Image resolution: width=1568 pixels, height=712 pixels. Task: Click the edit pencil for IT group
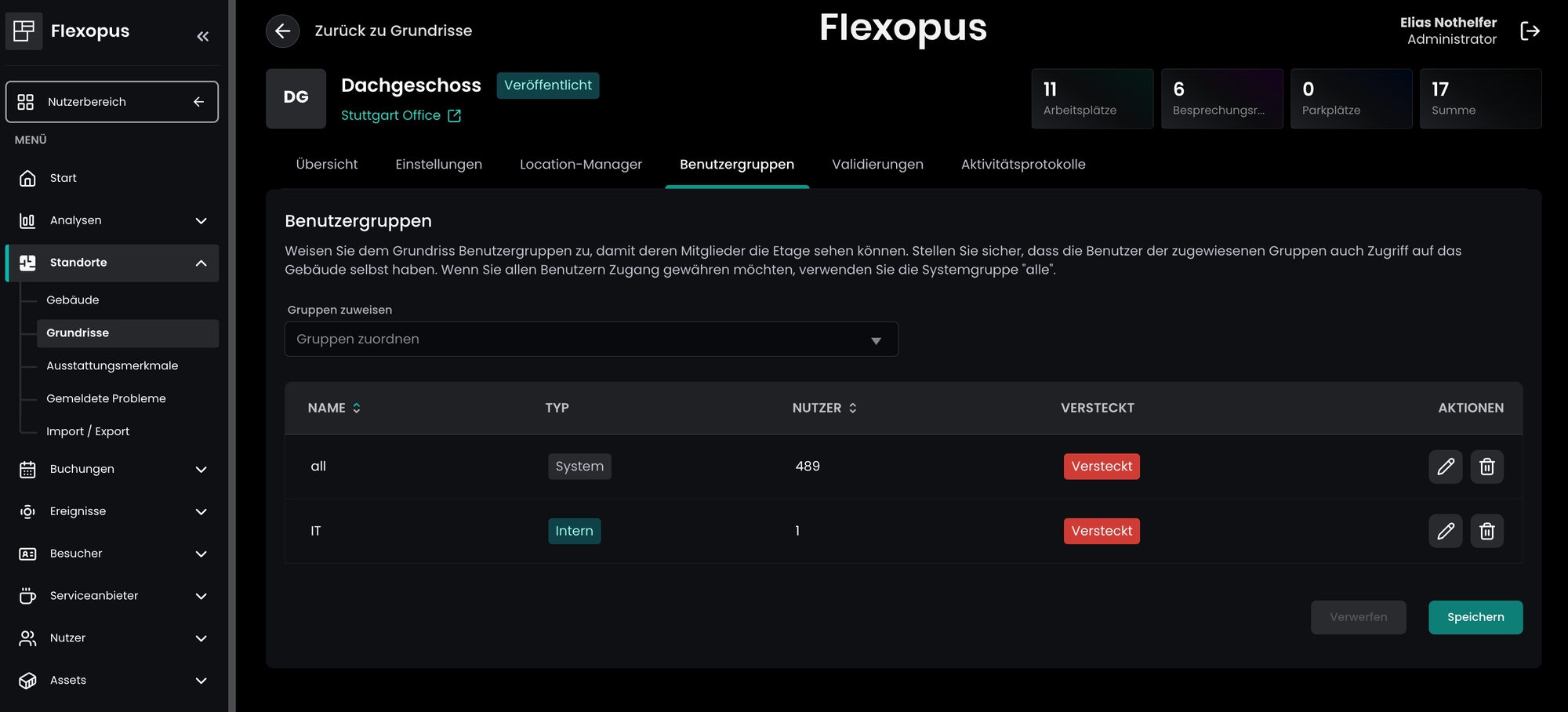(x=1445, y=531)
